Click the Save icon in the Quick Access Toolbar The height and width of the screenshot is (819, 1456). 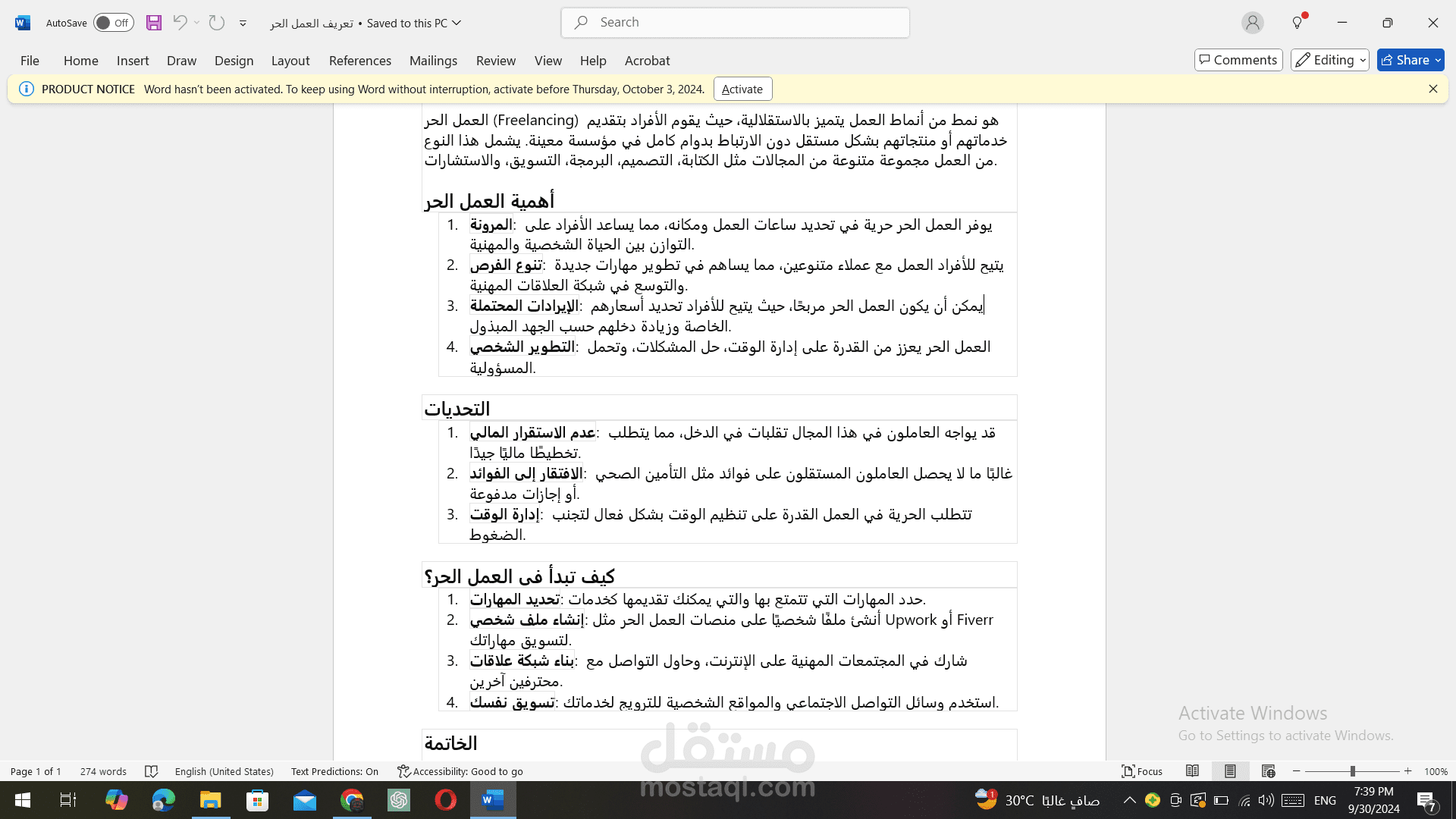point(154,22)
